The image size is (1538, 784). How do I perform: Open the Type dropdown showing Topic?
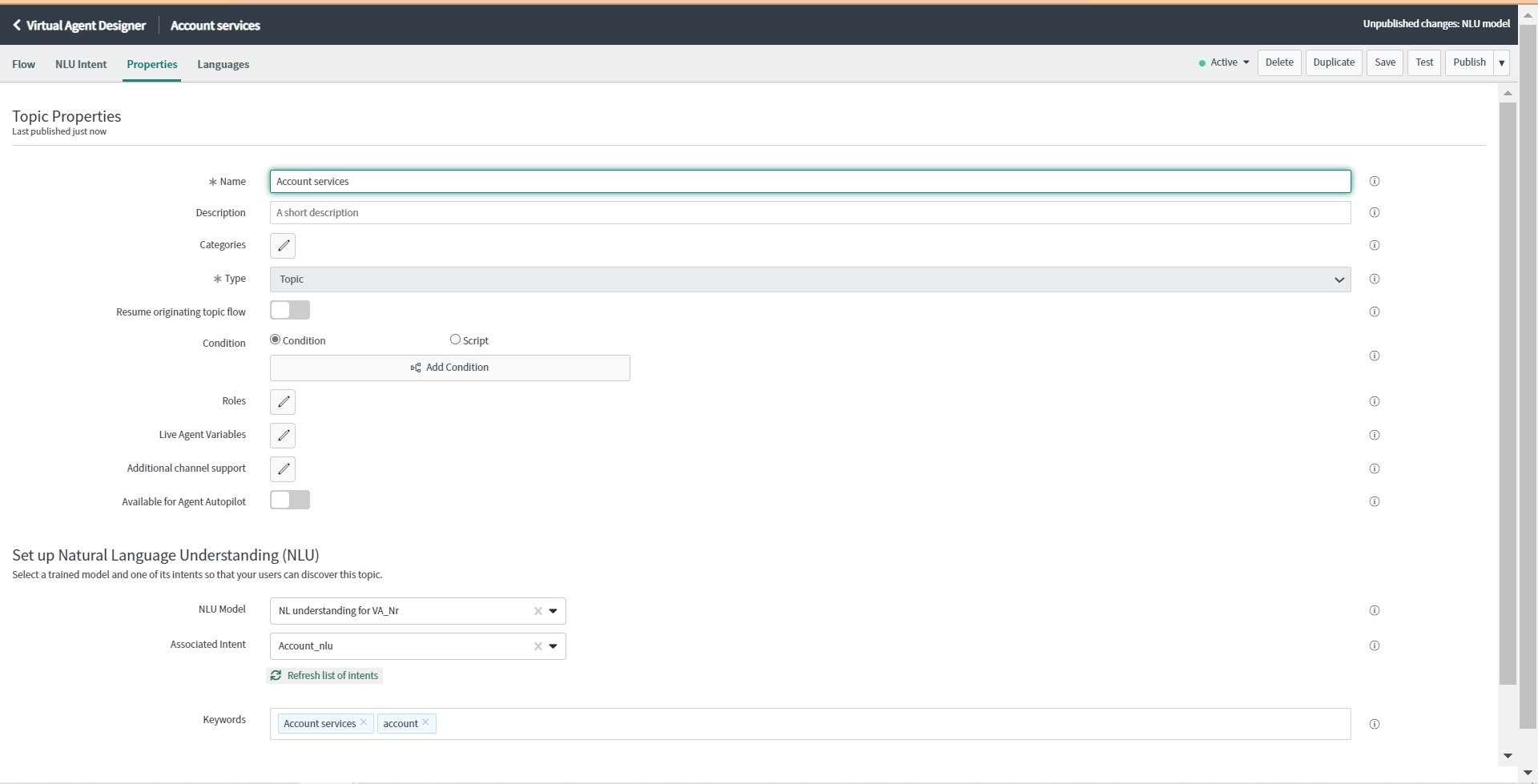click(x=810, y=279)
